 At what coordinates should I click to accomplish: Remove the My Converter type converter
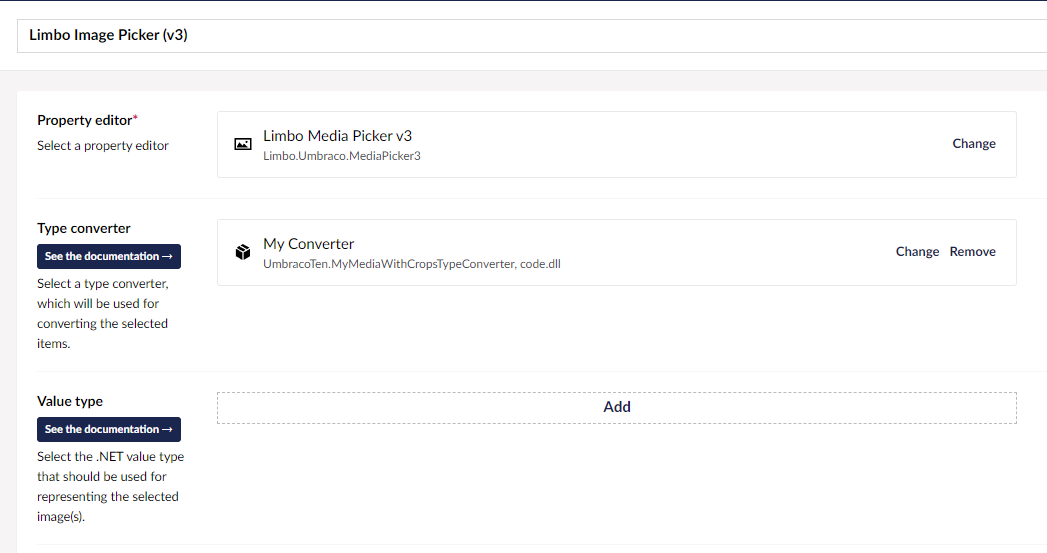[972, 252]
